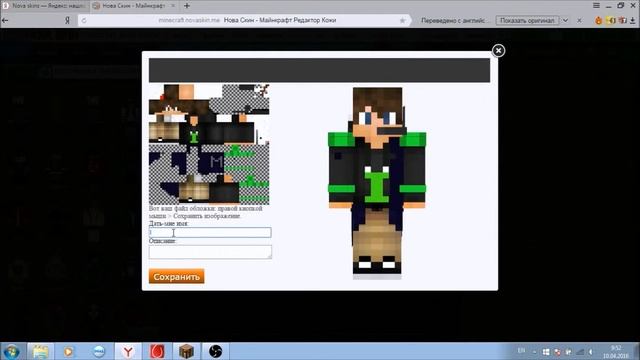Focus the Описание description text area
The height and width of the screenshot is (360, 640).
pos(210,252)
